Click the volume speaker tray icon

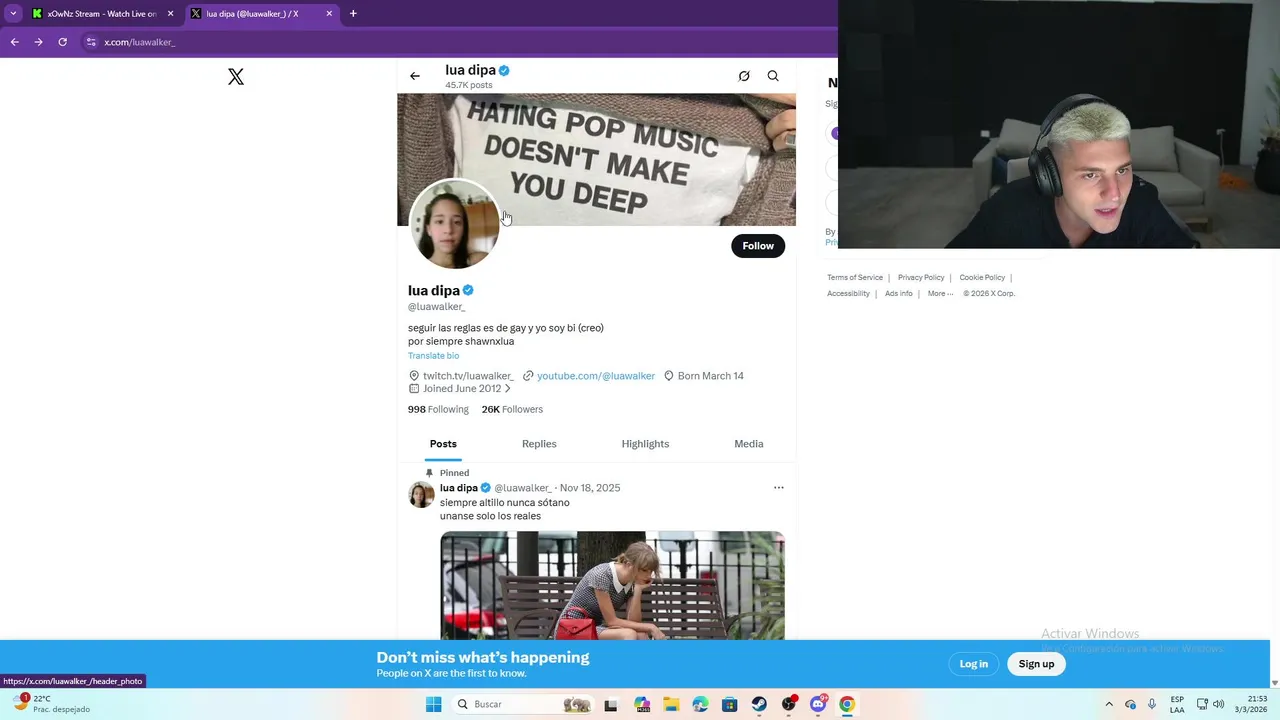coord(1218,704)
